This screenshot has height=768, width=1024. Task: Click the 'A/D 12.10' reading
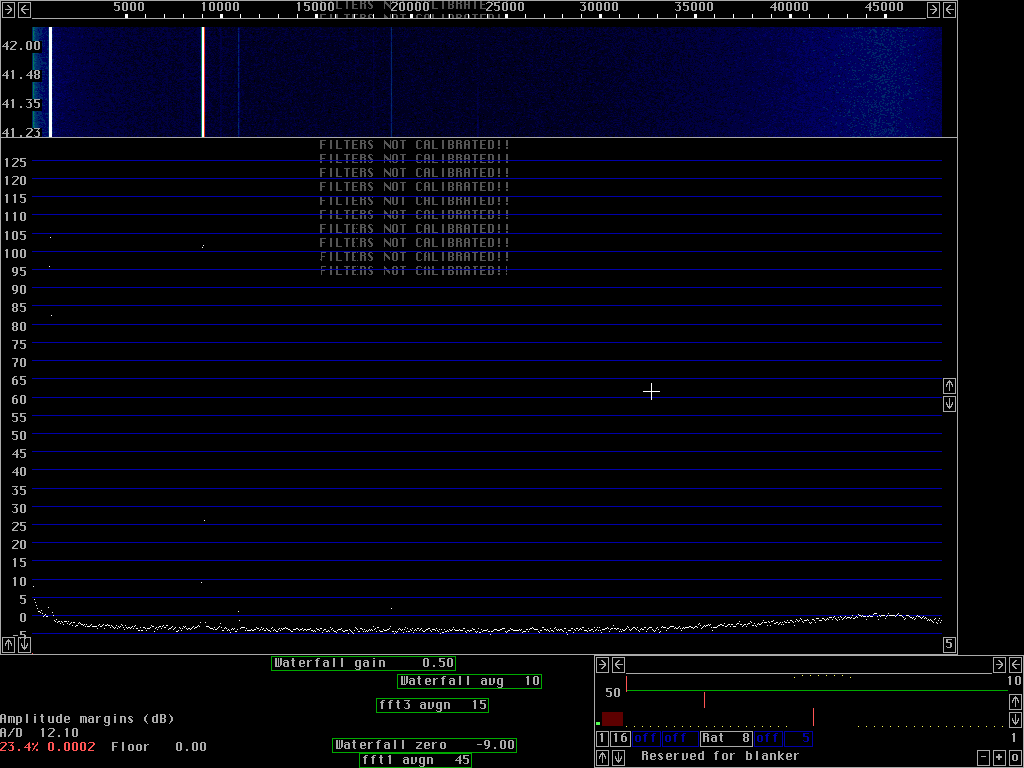40,733
